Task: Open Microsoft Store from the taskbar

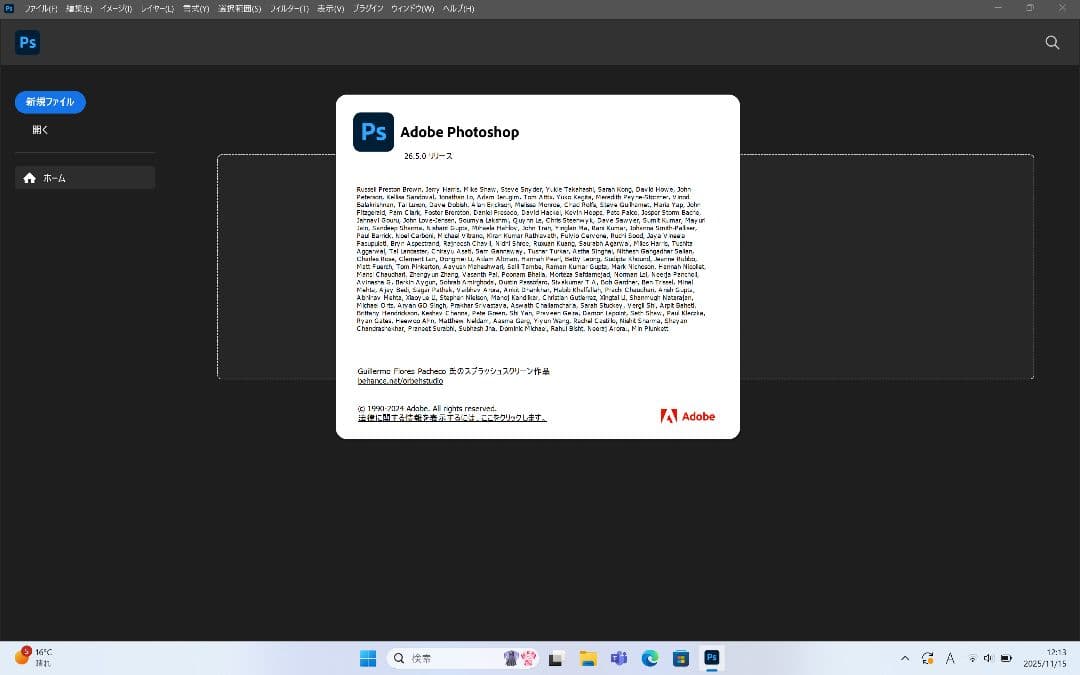Action: point(681,658)
